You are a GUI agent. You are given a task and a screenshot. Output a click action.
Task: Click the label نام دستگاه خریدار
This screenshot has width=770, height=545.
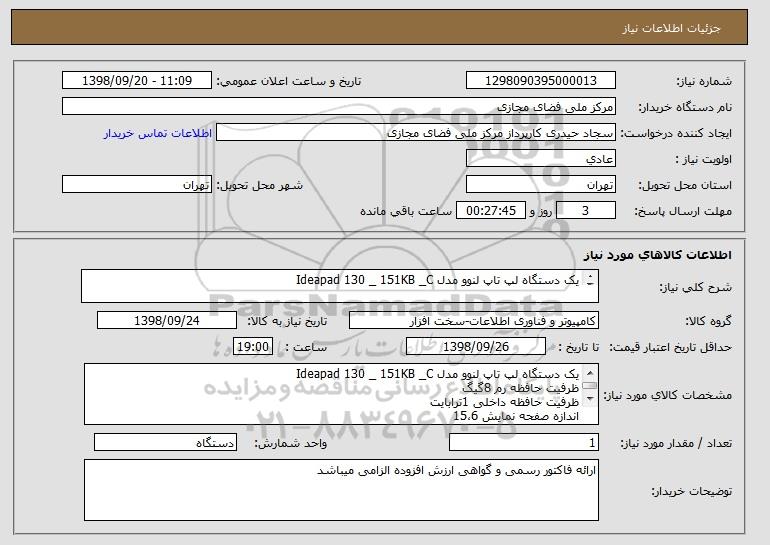(685, 108)
